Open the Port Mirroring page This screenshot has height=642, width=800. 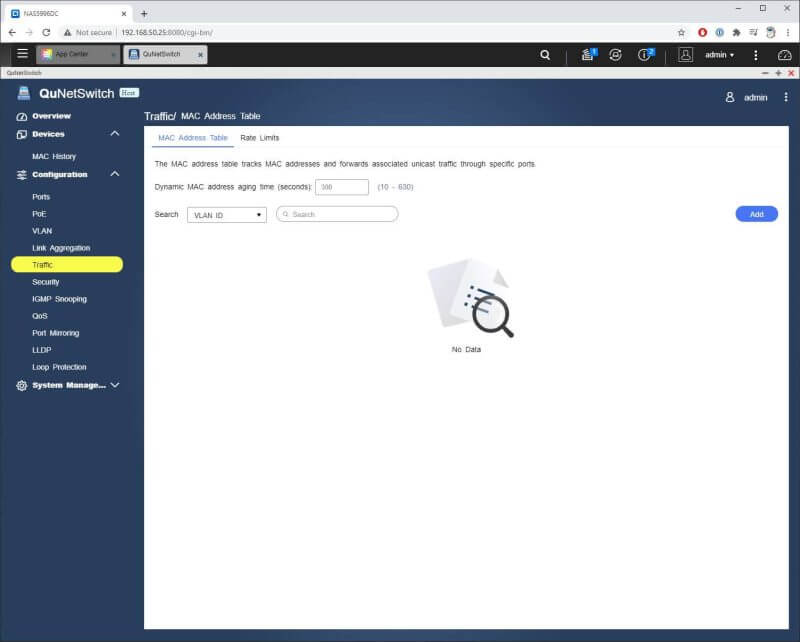(x=56, y=333)
